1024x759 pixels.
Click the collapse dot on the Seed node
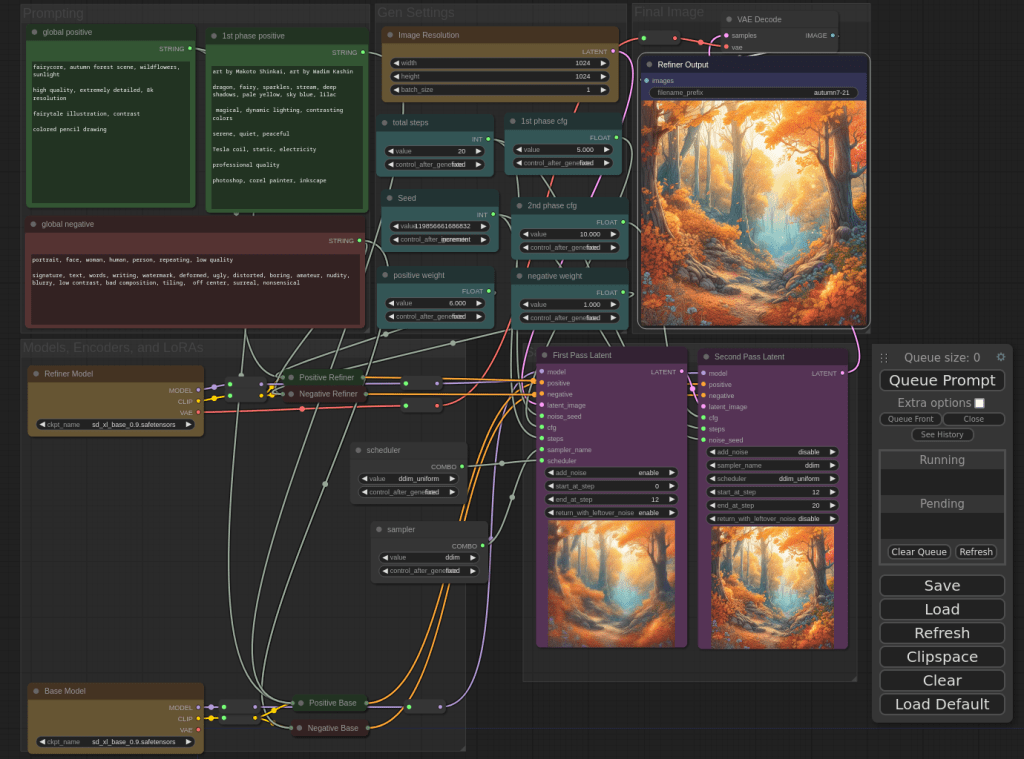[389, 198]
